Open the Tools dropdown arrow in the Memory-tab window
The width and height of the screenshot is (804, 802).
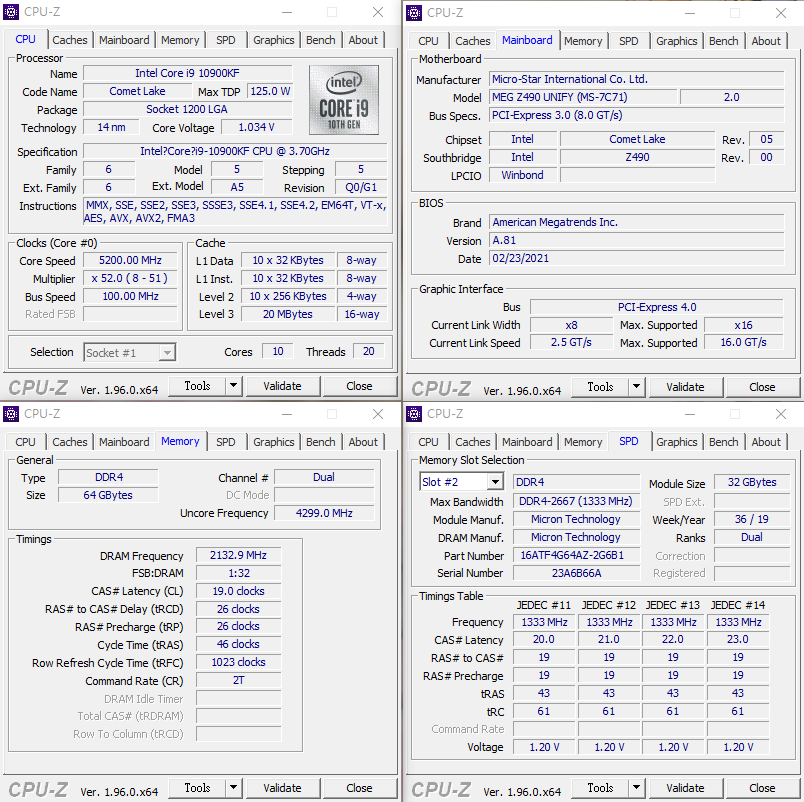coord(233,788)
